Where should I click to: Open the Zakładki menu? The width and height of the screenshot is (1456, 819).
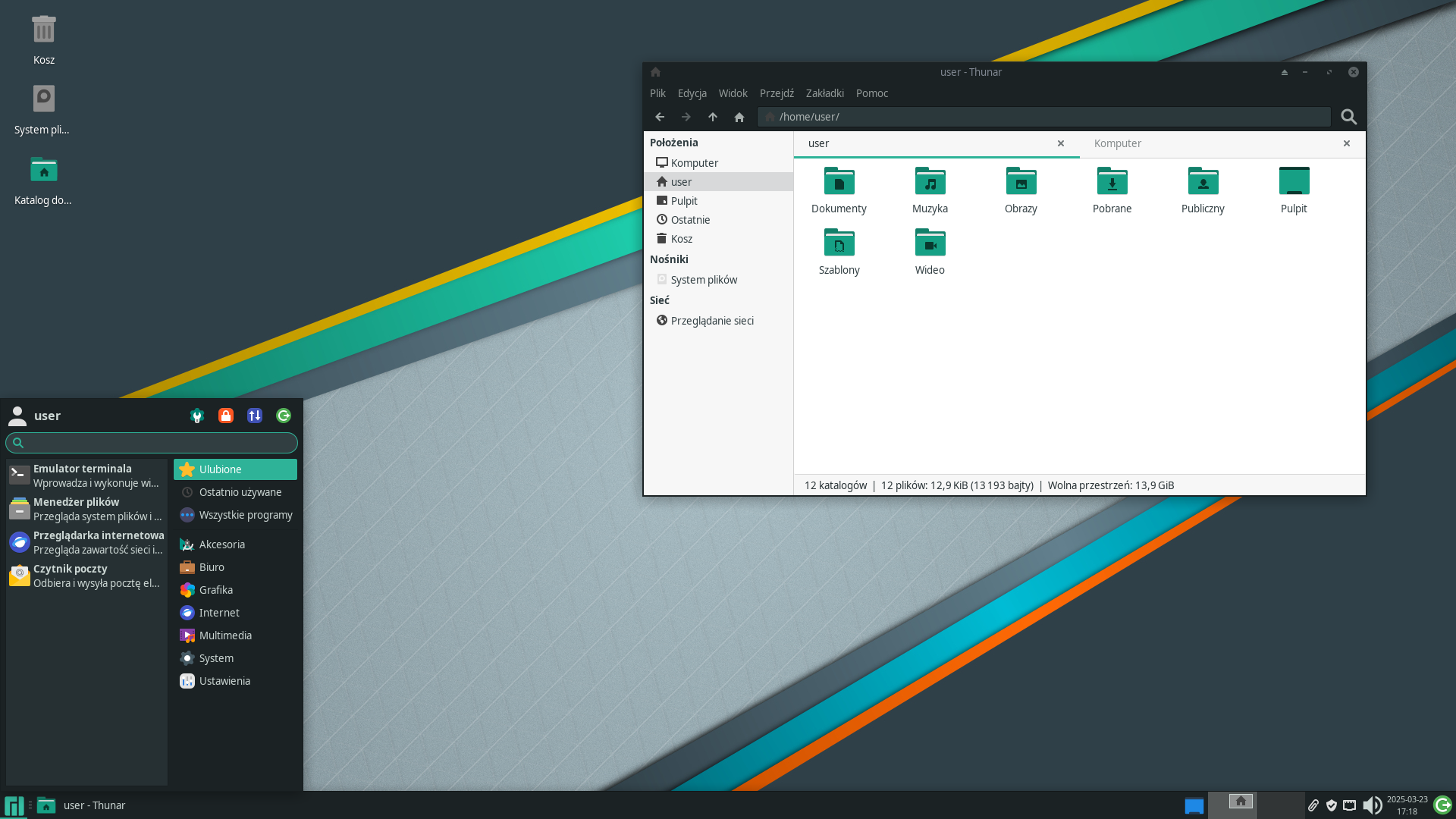824,93
